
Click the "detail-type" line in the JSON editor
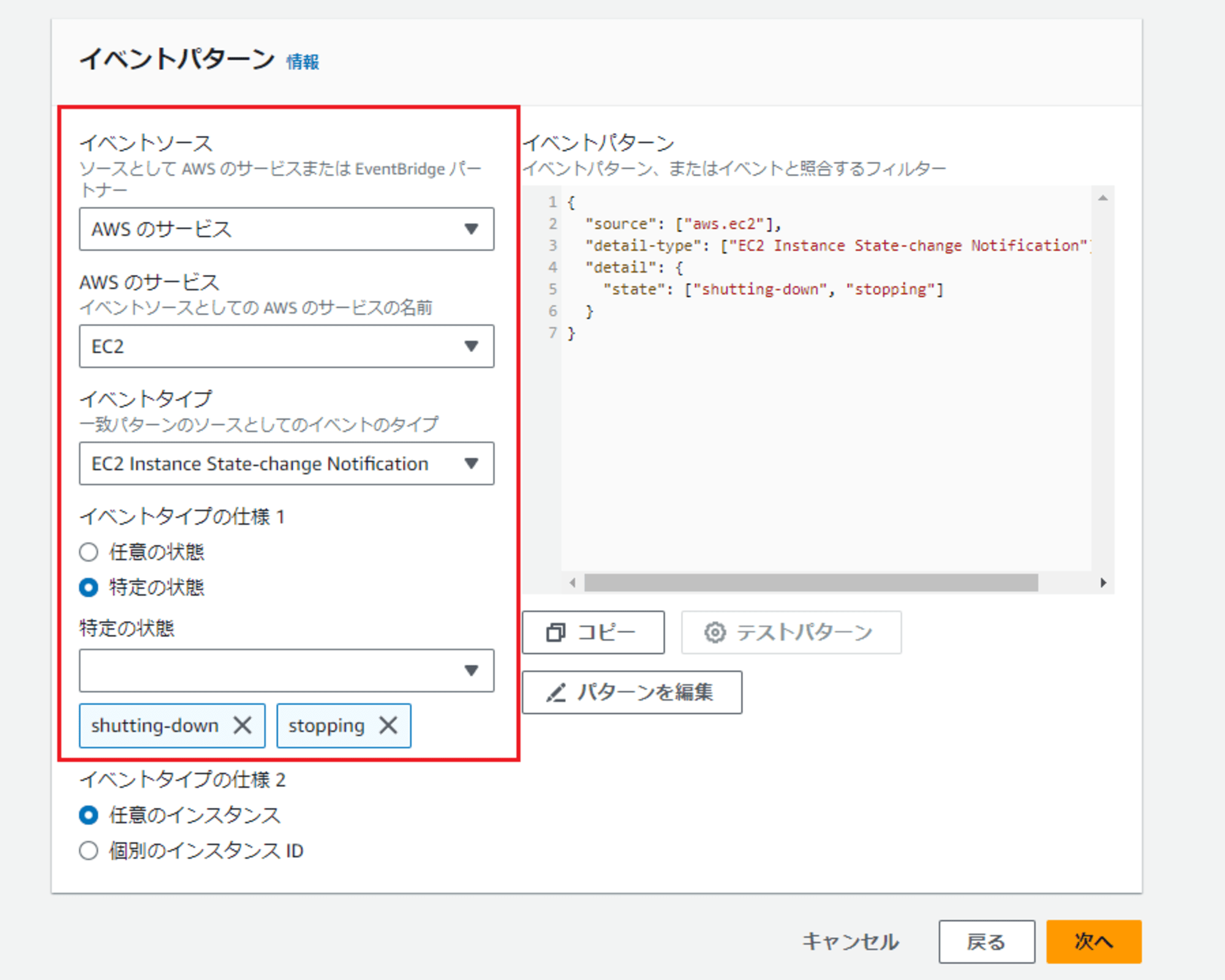pos(838,246)
